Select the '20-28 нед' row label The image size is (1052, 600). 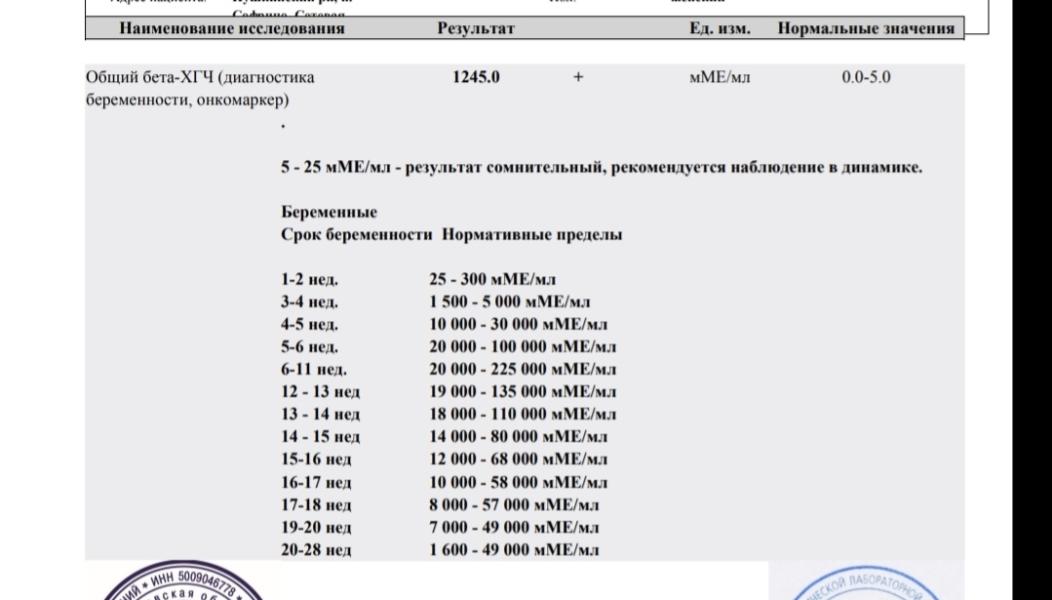point(316,550)
